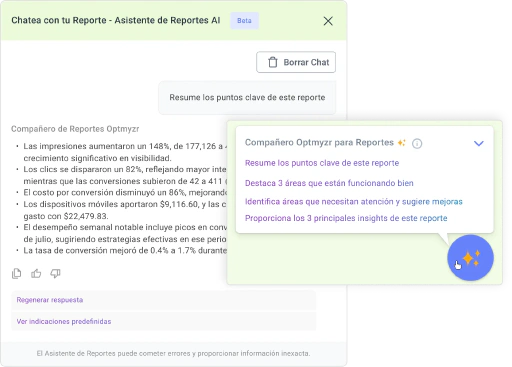The height and width of the screenshot is (367, 512).
Task: Click the blue sparkle AI assistant button
Action: point(470,258)
